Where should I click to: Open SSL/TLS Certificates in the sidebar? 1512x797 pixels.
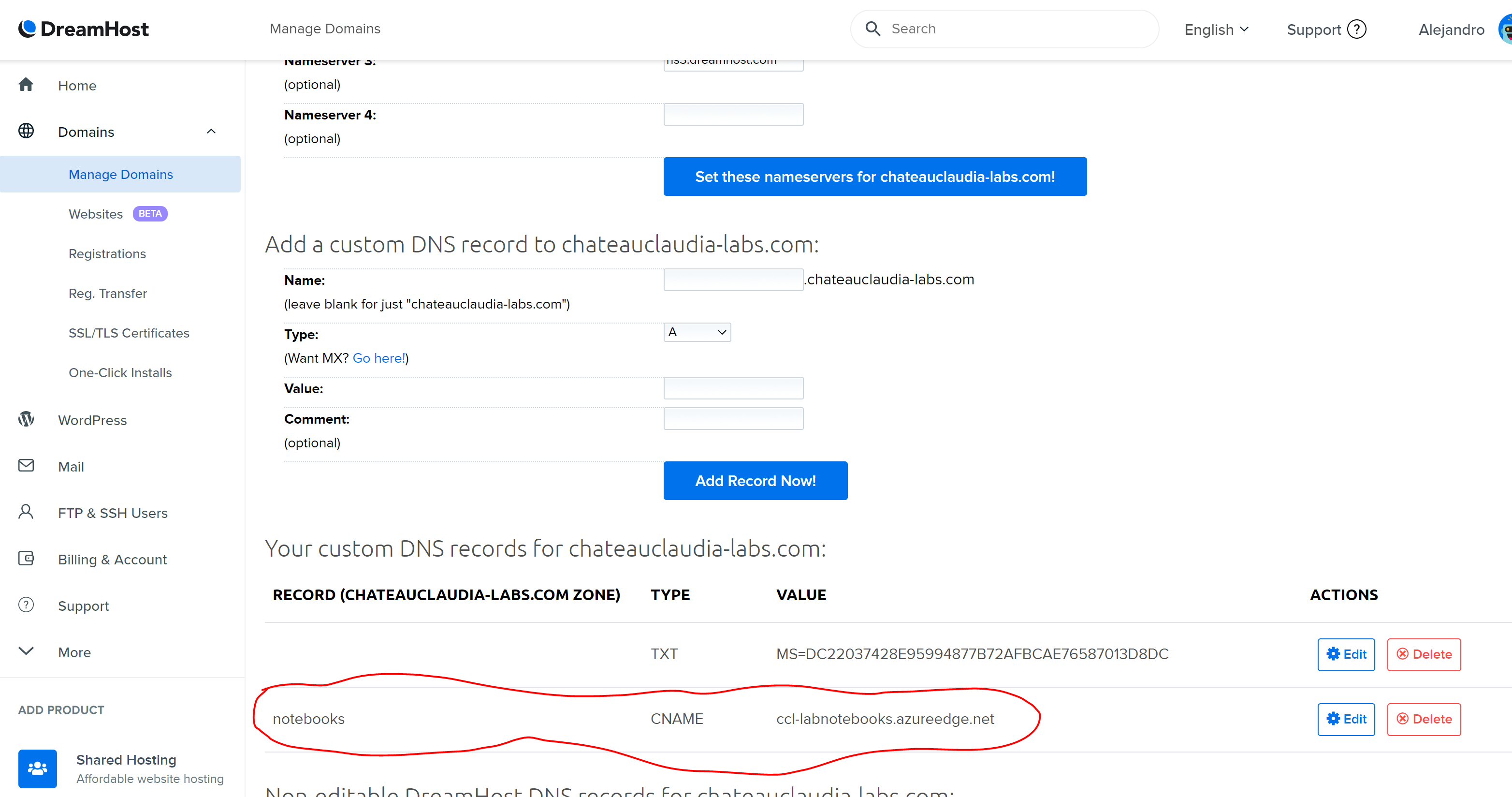(x=129, y=333)
